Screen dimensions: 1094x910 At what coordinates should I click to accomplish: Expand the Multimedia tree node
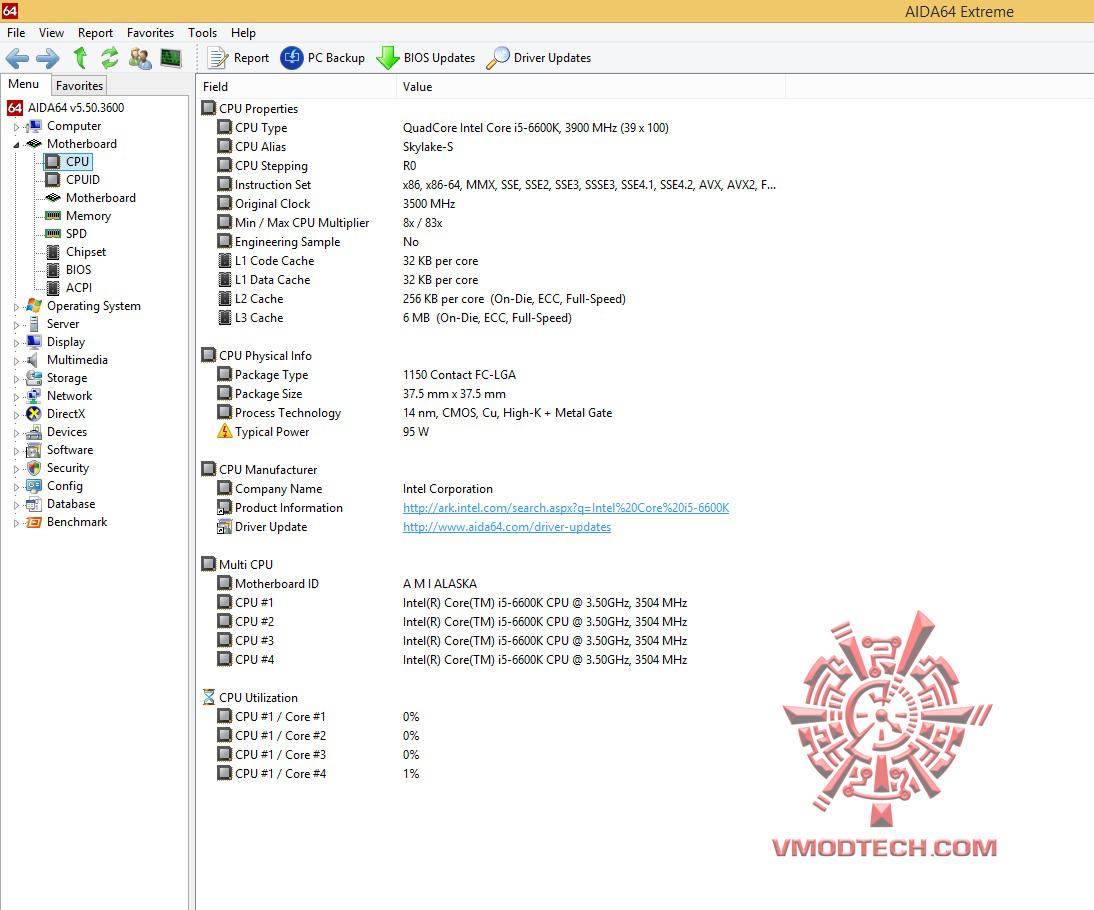click(16, 361)
